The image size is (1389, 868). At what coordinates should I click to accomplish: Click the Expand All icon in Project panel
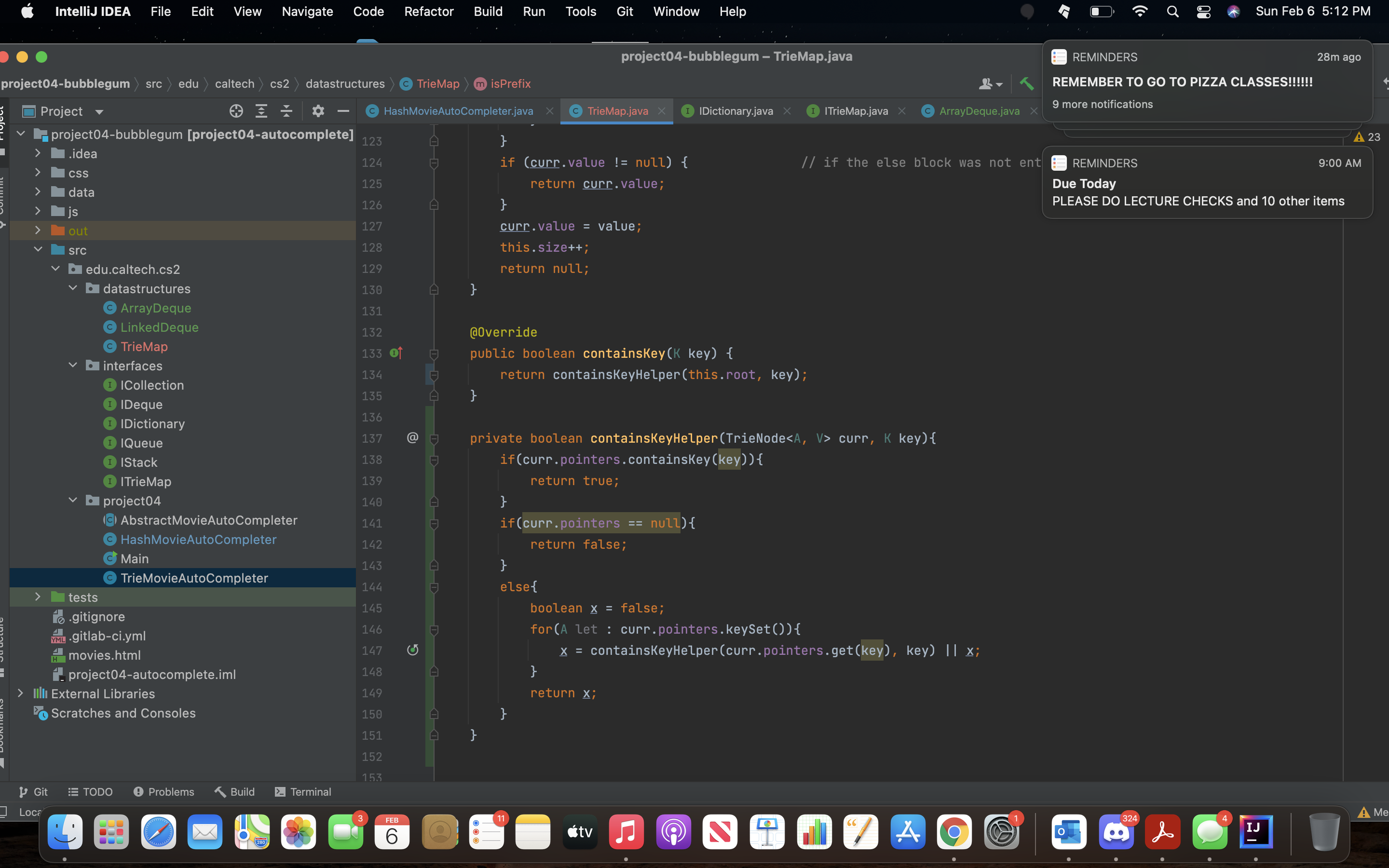[x=261, y=111]
